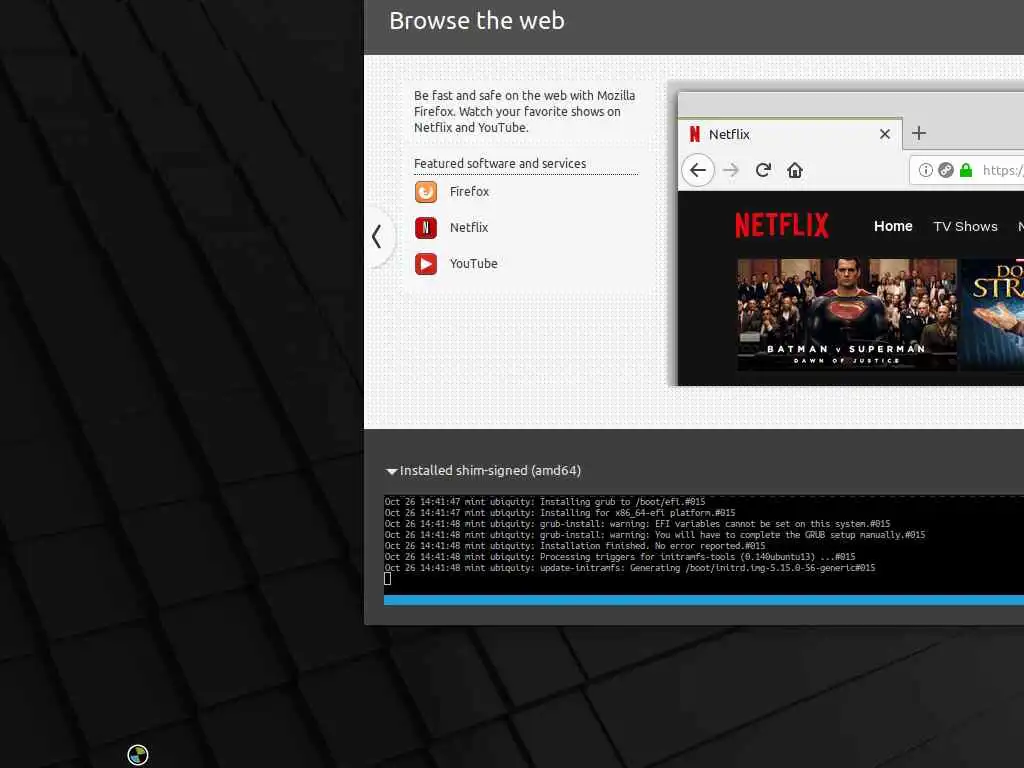Click 'Featured software and services' heading
Viewport: 1024px width, 768px height.
coord(500,163)
